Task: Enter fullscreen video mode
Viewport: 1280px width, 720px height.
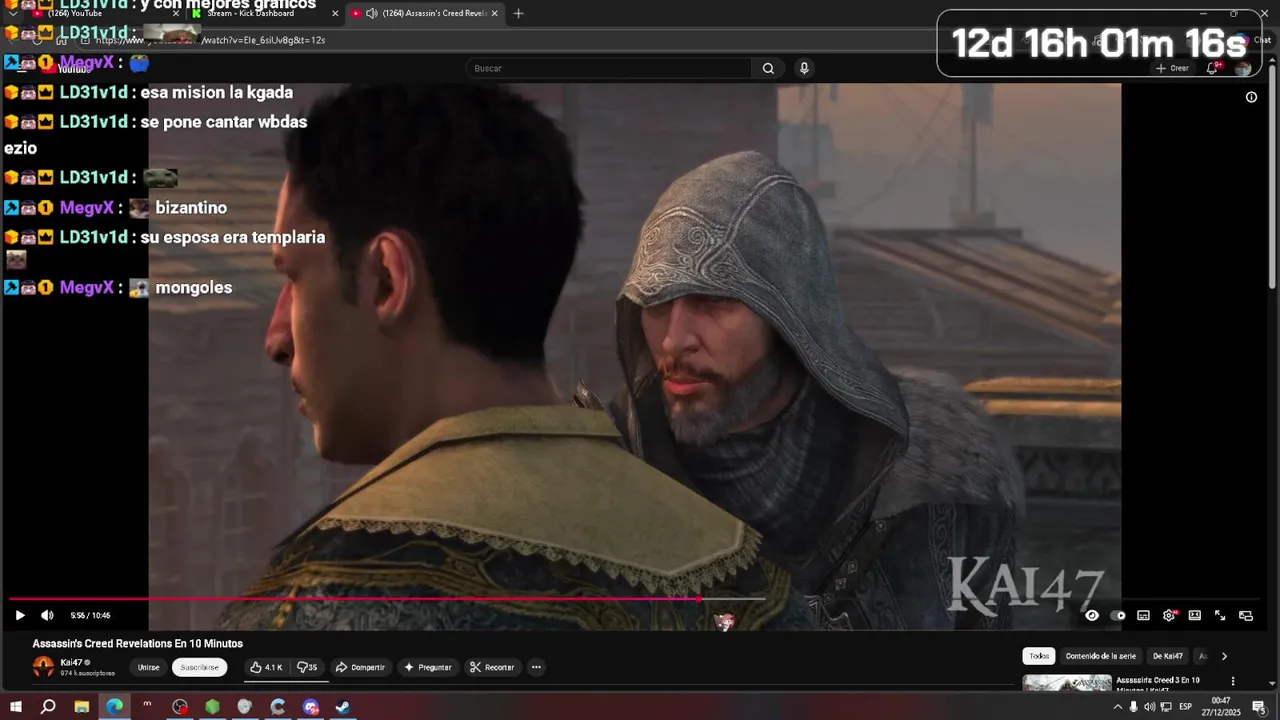Action: click(1220, 615)
